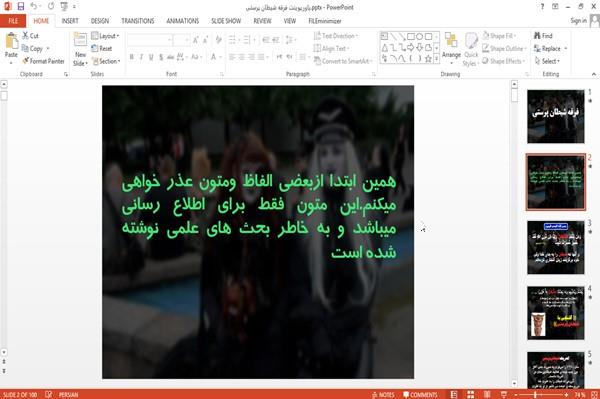Click the Sign in link
This screenshot has width=600, height=399.
tap(578, 21)
